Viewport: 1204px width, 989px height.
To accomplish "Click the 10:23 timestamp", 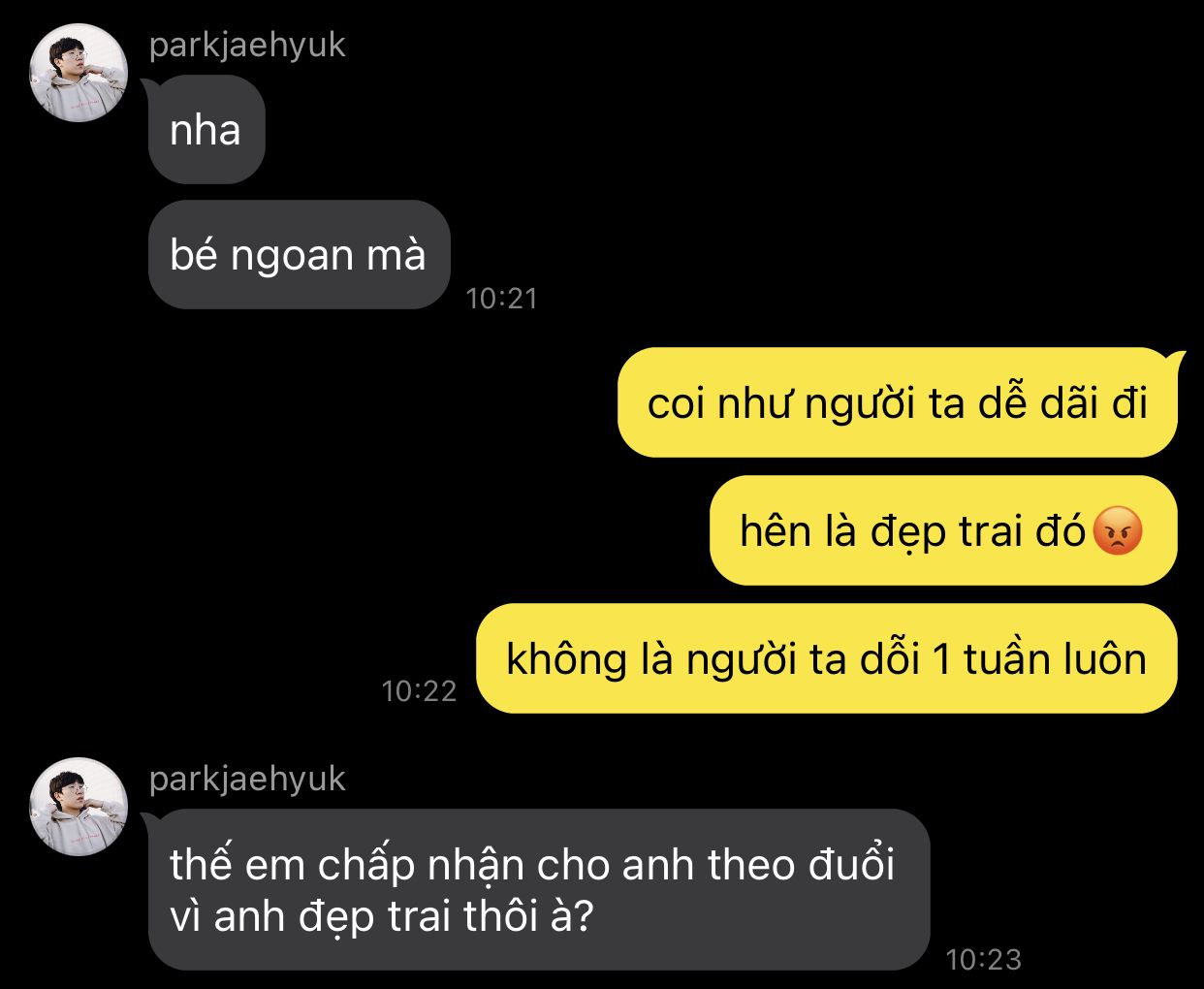I will click(983, 959).
